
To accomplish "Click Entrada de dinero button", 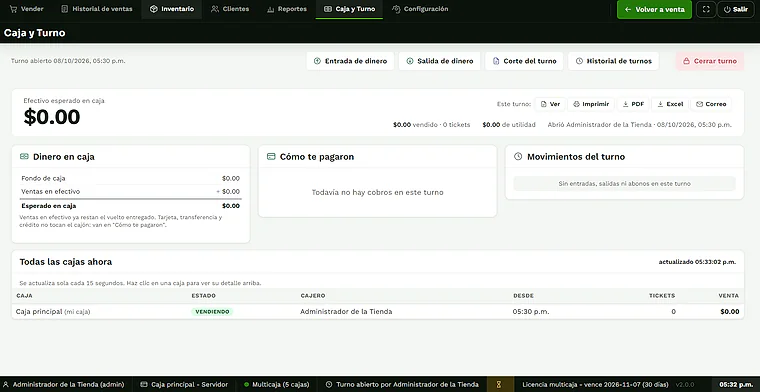I will (x=350, y=61).
